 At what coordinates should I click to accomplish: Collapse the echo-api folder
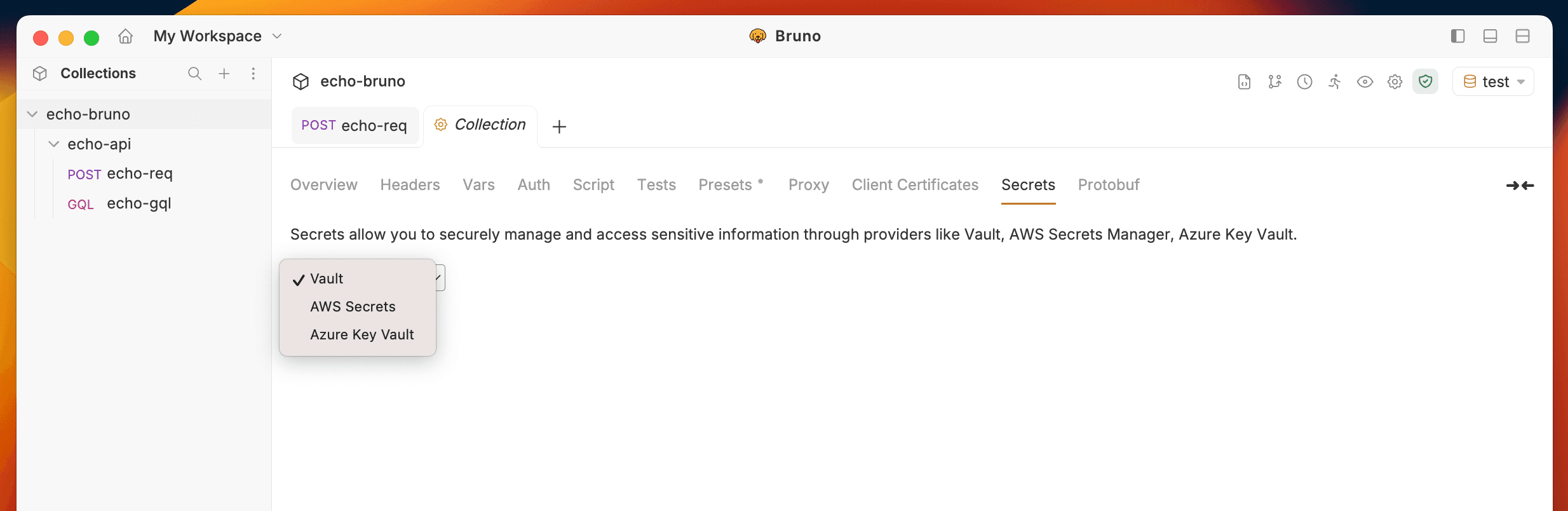pos(53,144)
